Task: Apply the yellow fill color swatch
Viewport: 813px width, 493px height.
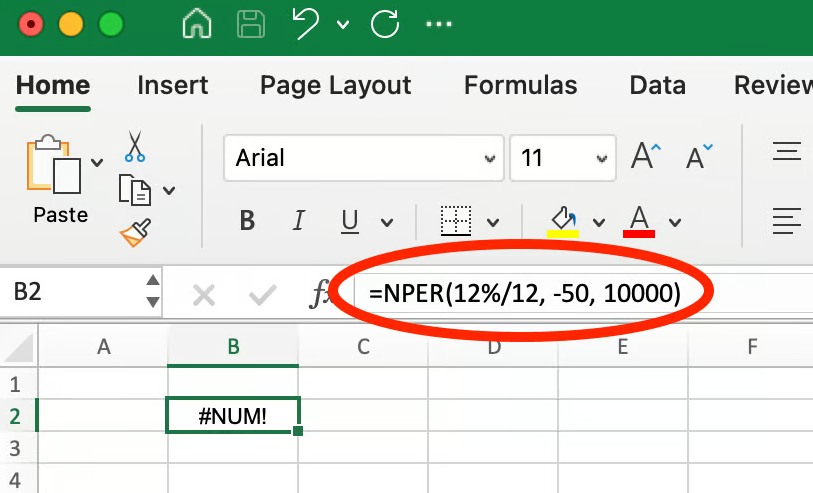Action: [x=563, y=221]
